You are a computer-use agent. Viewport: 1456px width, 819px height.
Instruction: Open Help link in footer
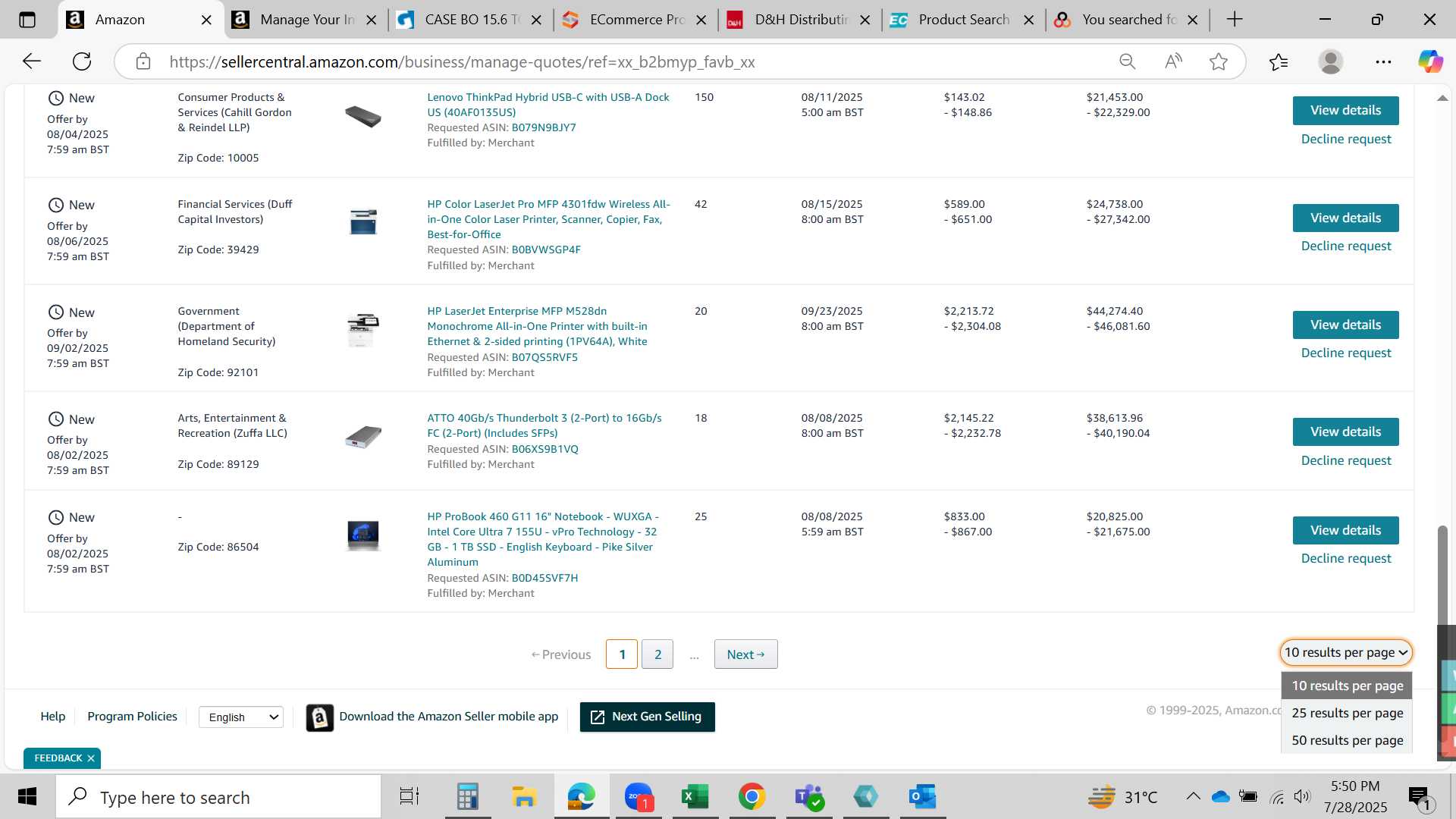pos(52,717)
